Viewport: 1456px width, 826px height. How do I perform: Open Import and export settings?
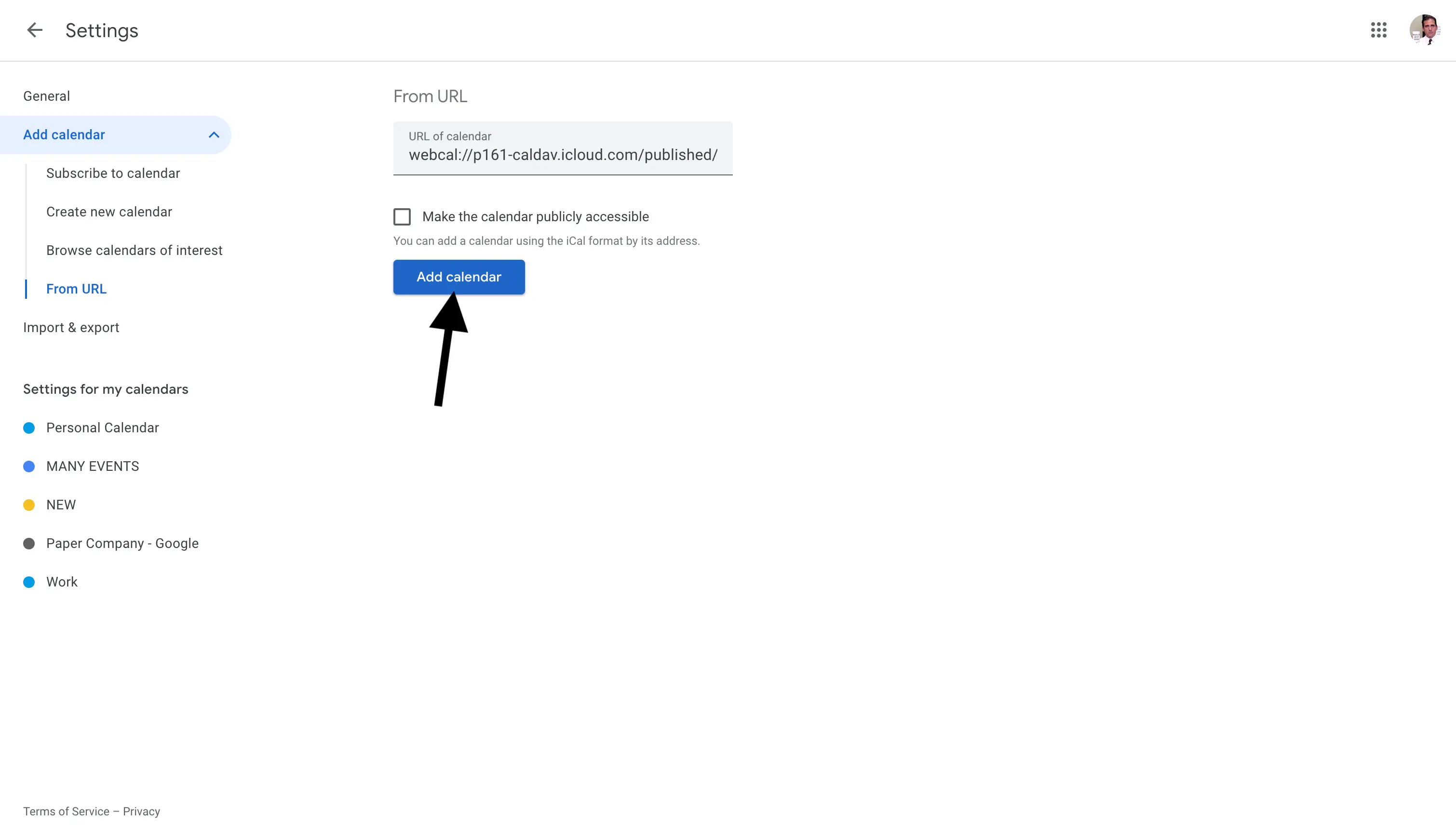(71, 327)
